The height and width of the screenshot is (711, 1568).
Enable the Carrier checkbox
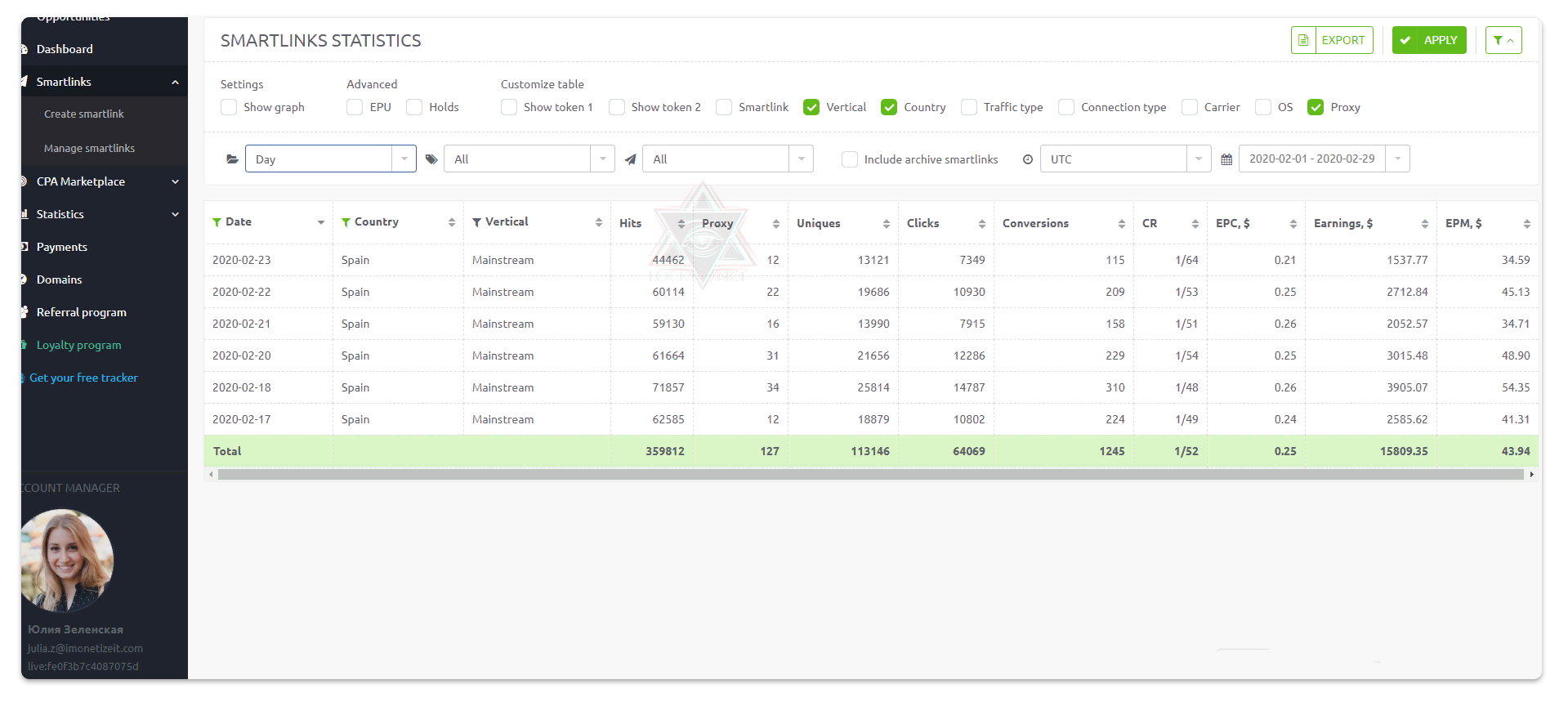1190,107
